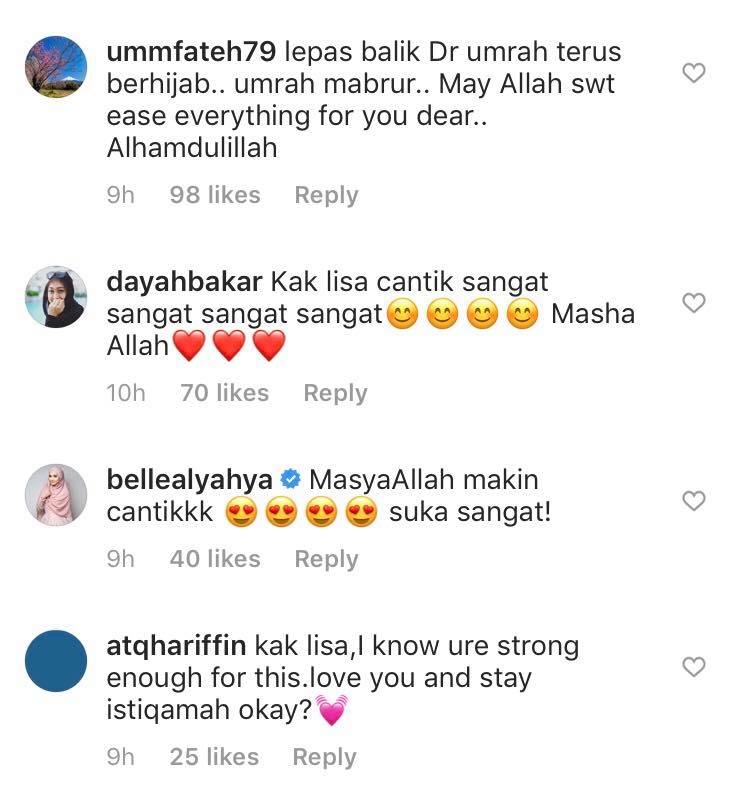This screenshot has width=750, height=797.
Task: Open the bellealyahya username link
Action: (190, 480)
